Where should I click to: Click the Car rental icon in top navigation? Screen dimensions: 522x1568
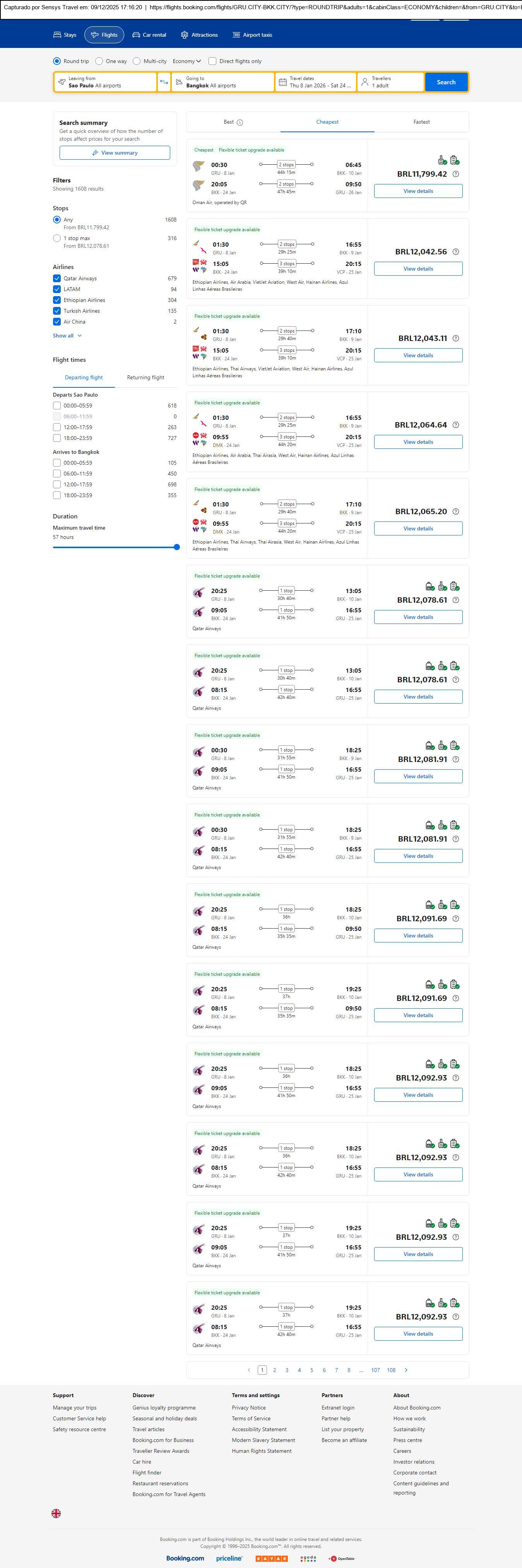[x=137, y=35]
